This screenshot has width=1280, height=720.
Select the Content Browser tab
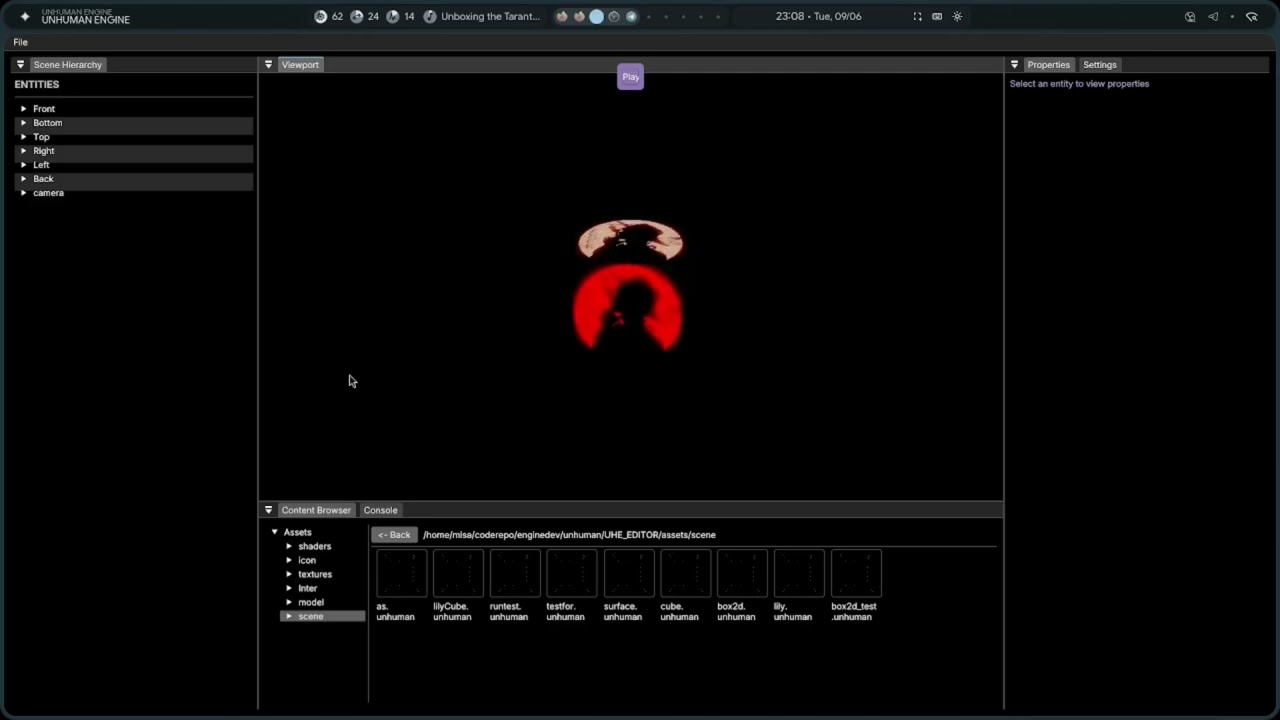point(316,510)
